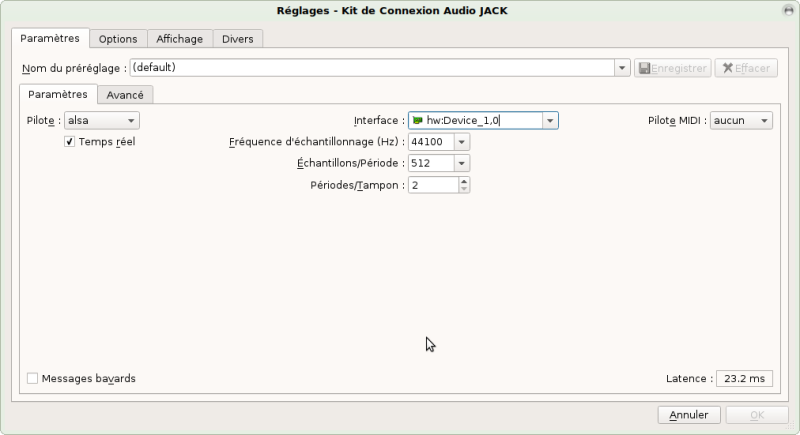Viewport: 800px width, 435px height.
Task: Click the Enregistrer save button
Action: click(672, 68)
